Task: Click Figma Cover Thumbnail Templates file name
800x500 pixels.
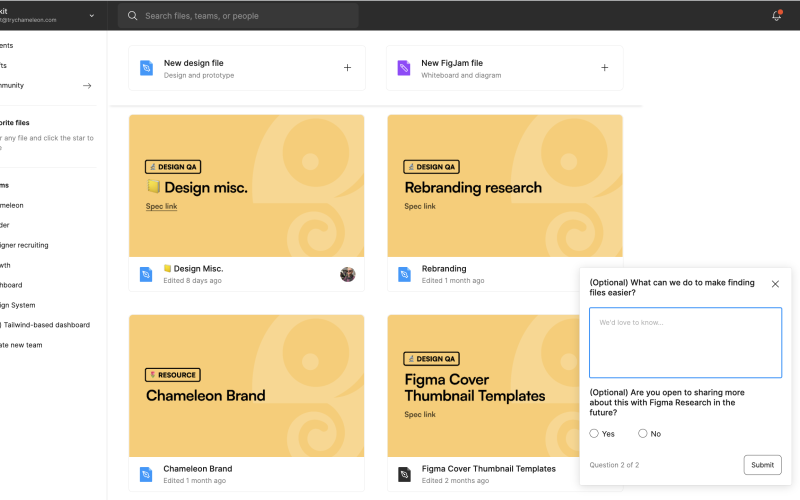Action: click(x=489, y=469)
